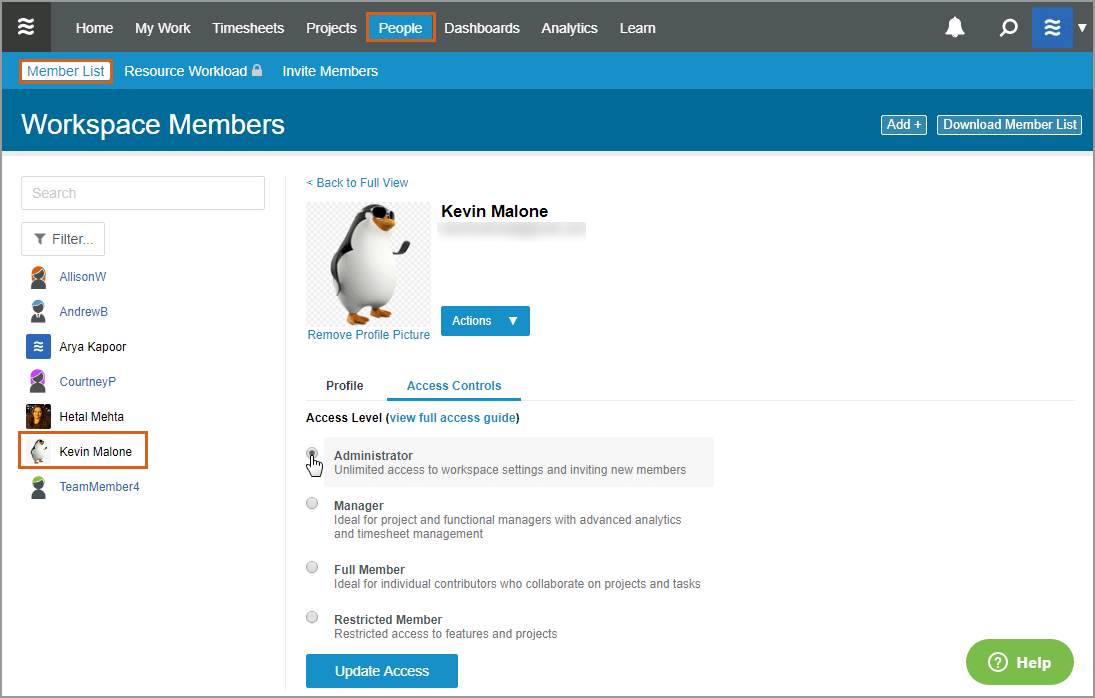Viewport: 1095px width, 698px height.
Task: Expand the dropdown arrow beside workspace switcher
Action: 1083,27
